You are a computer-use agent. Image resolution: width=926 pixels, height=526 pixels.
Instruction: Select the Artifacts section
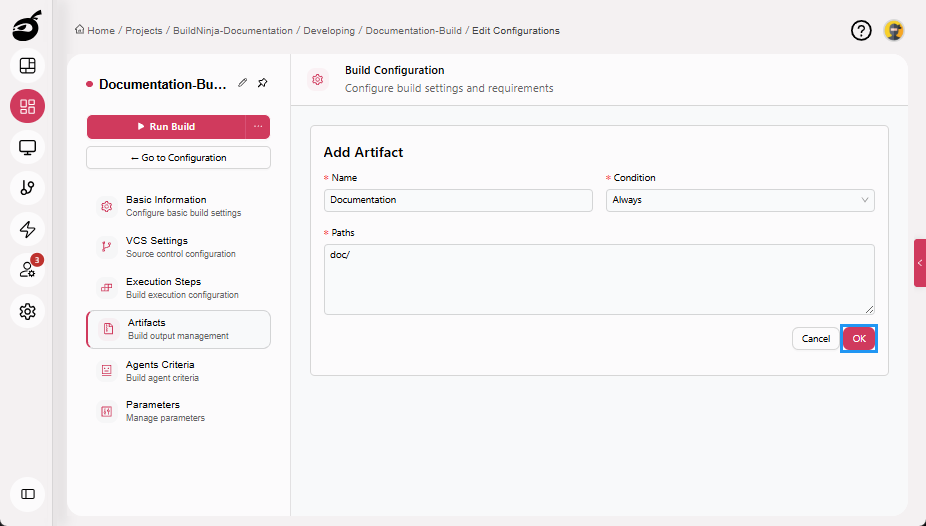pos(178,329)
